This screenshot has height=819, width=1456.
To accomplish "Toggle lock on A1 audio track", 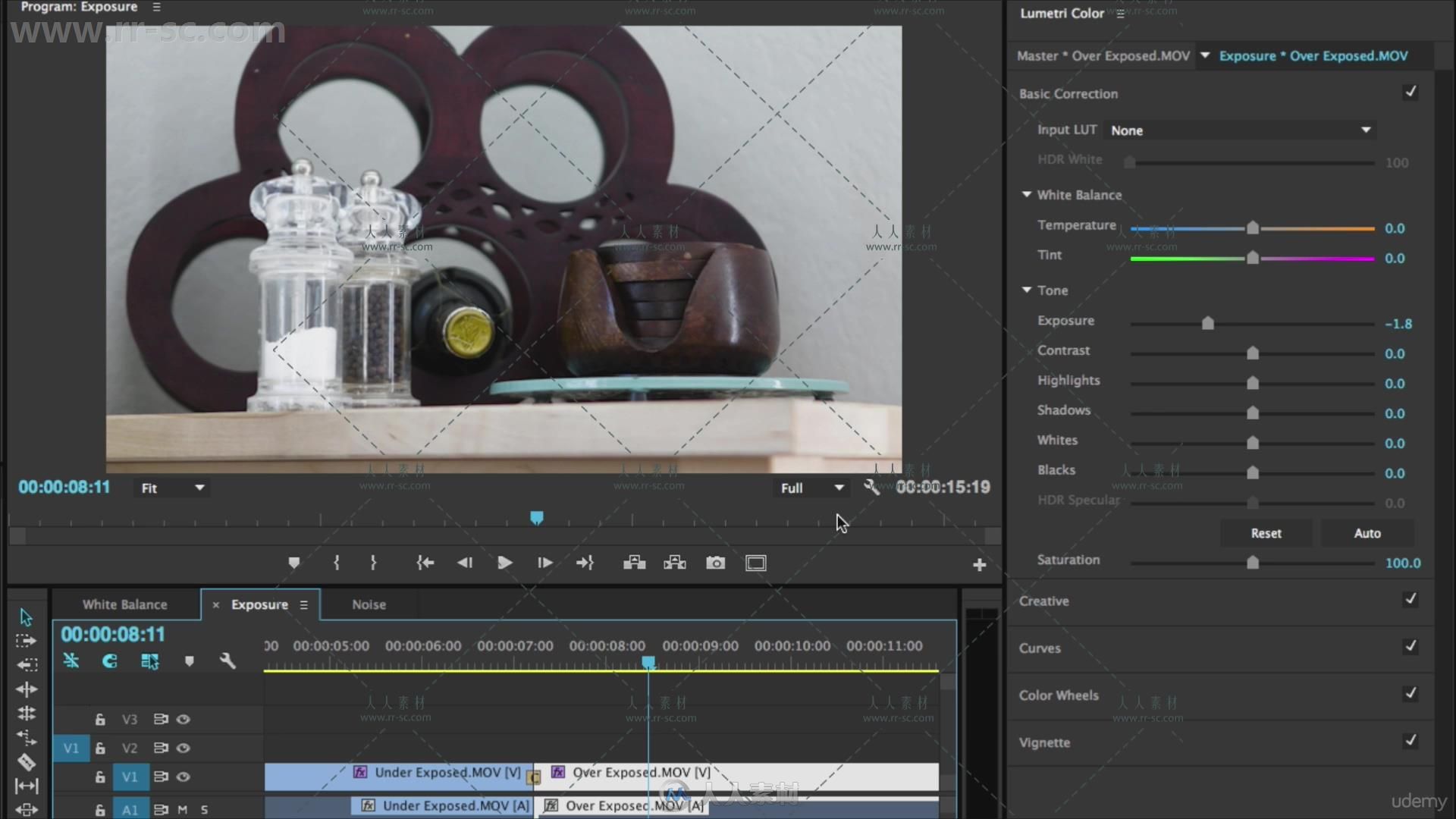I will point(100,809).
